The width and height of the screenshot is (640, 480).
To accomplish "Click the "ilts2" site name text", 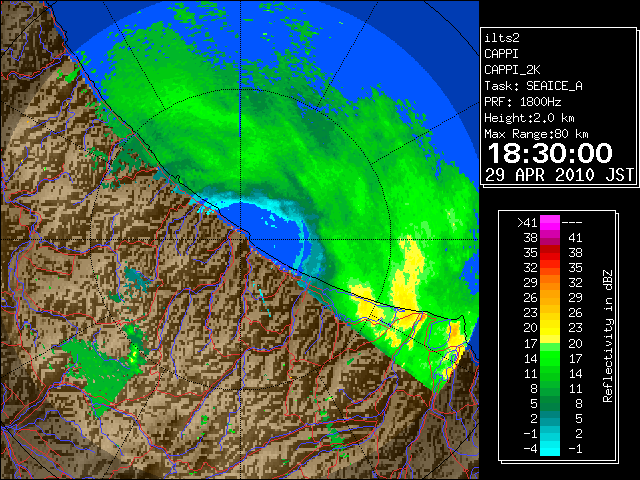I will pyautogui.click(x=502, y=38).
